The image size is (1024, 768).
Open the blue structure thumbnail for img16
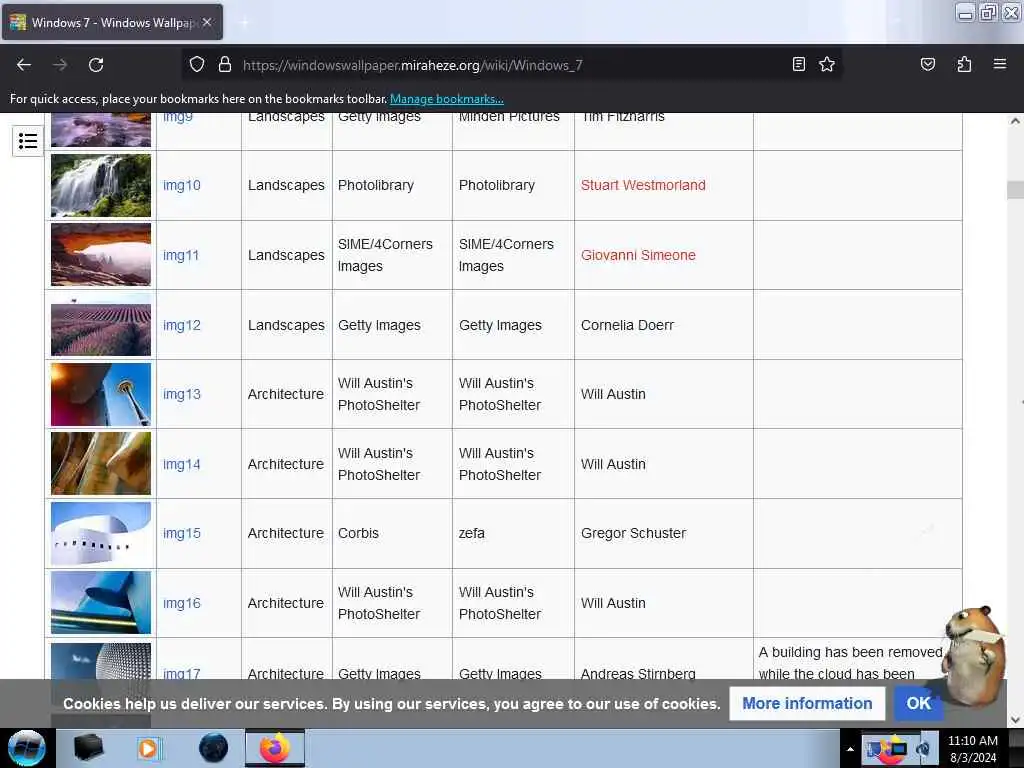tap(101, 603)
